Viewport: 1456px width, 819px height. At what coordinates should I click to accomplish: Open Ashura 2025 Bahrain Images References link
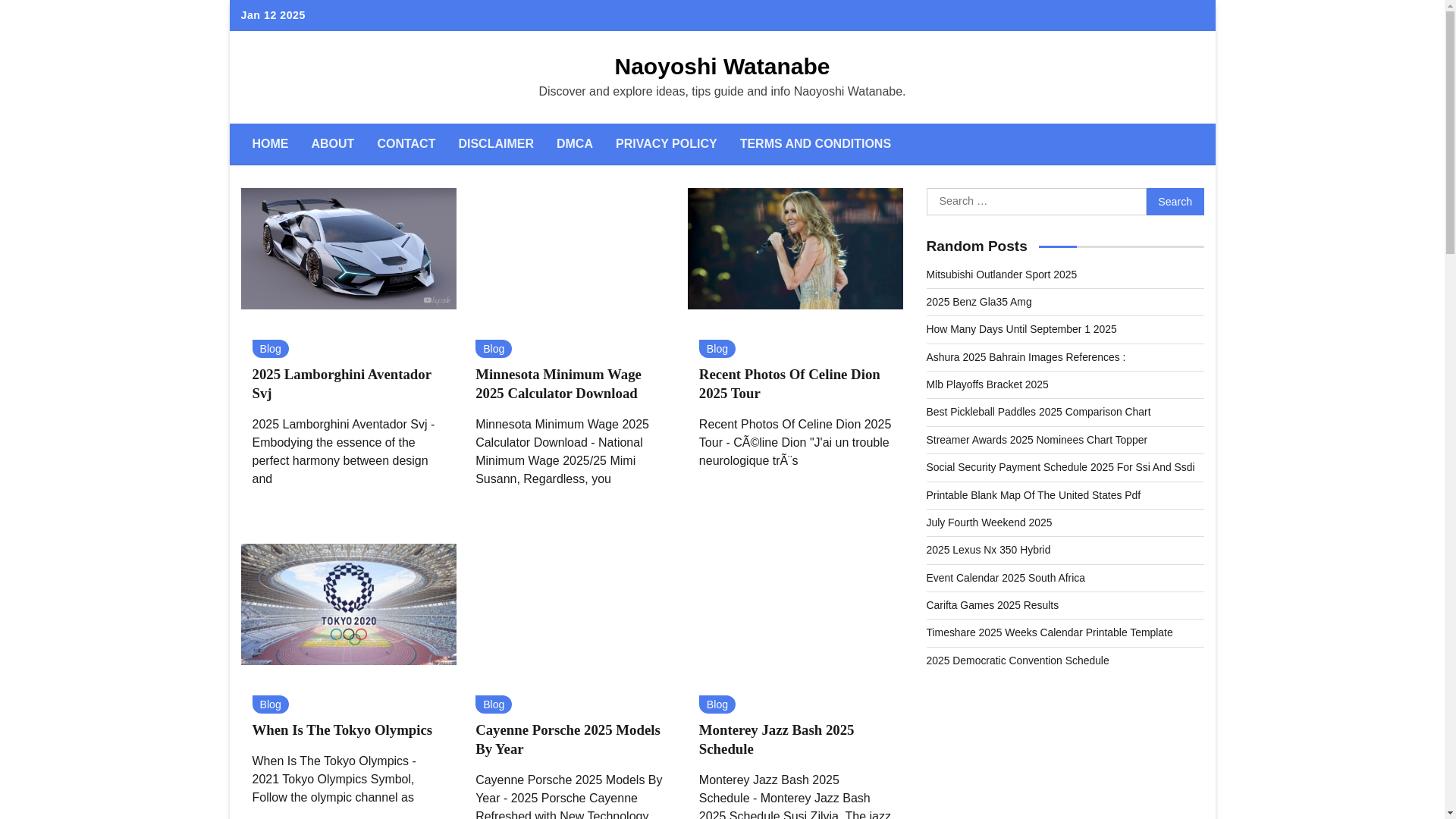1025,357
